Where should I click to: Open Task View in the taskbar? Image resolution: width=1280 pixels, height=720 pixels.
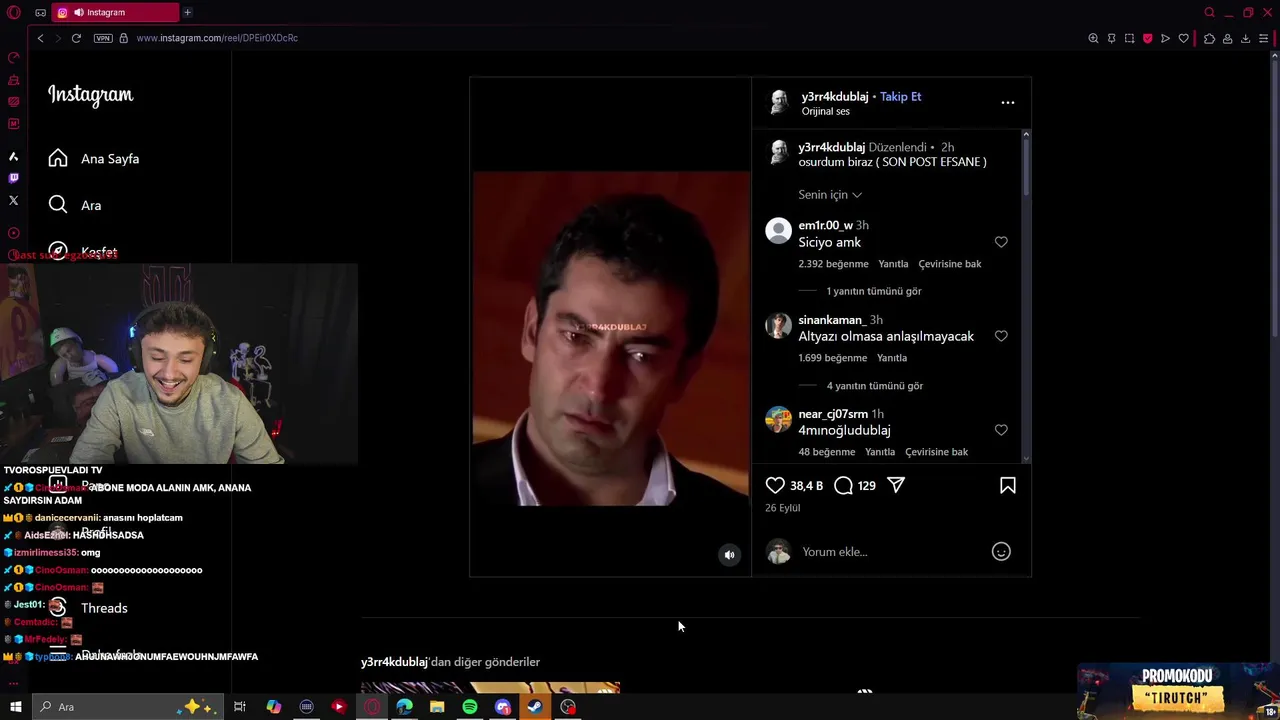240,707
